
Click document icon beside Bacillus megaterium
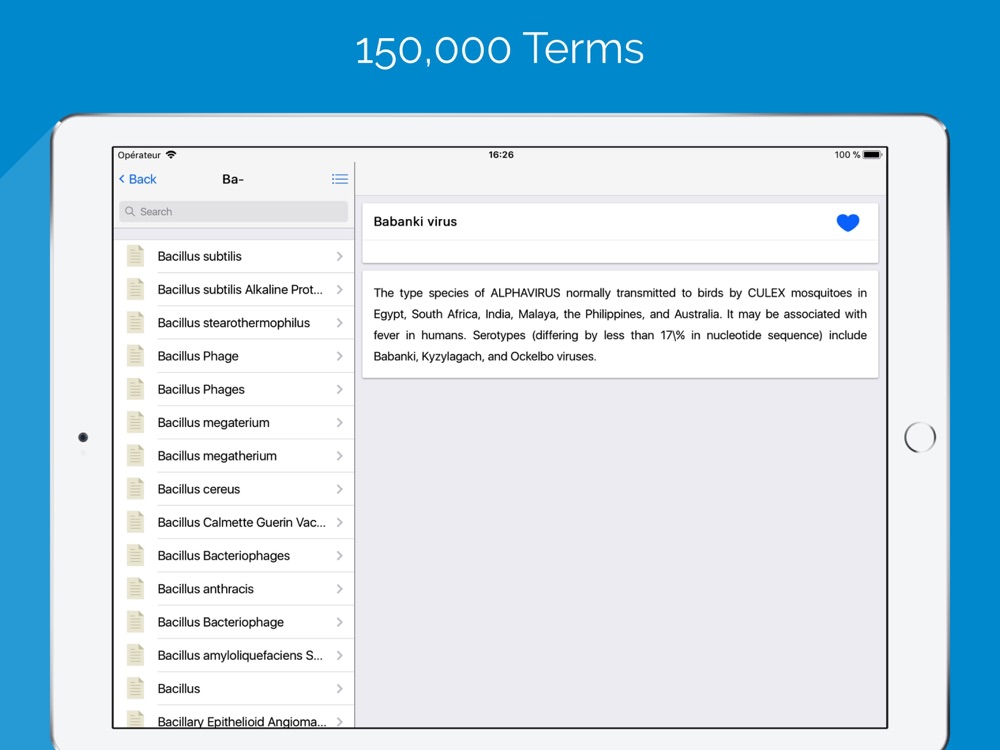click(135, 422)
